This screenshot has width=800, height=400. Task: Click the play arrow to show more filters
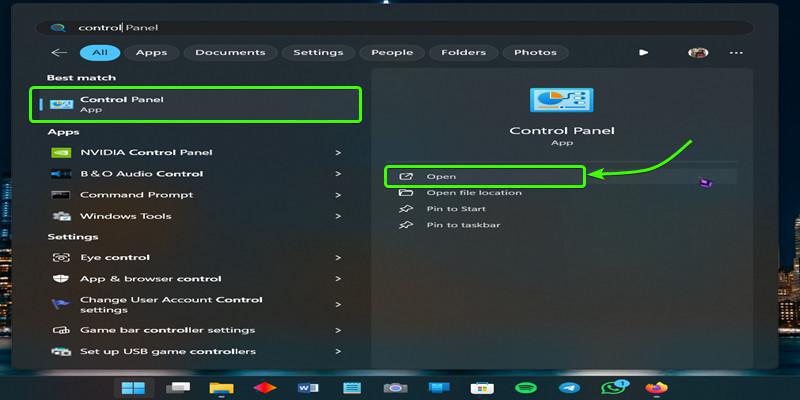pyautogui.click(x=644, y=53)
